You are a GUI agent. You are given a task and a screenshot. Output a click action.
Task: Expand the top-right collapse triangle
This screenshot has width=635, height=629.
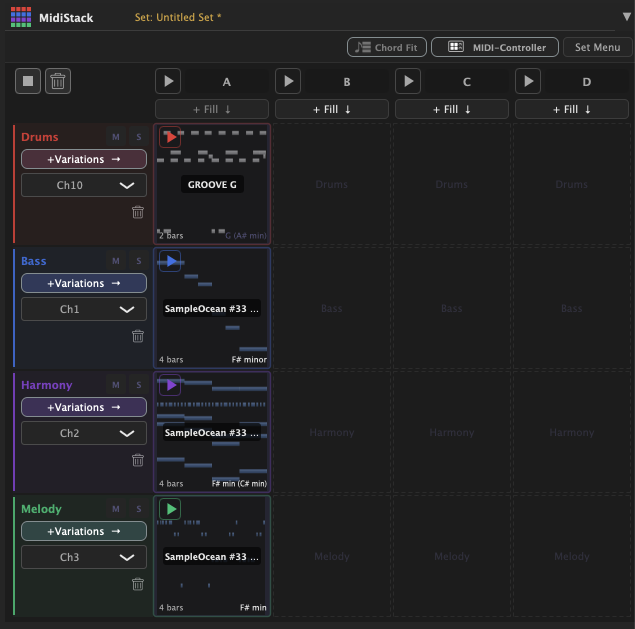[626, 17]
